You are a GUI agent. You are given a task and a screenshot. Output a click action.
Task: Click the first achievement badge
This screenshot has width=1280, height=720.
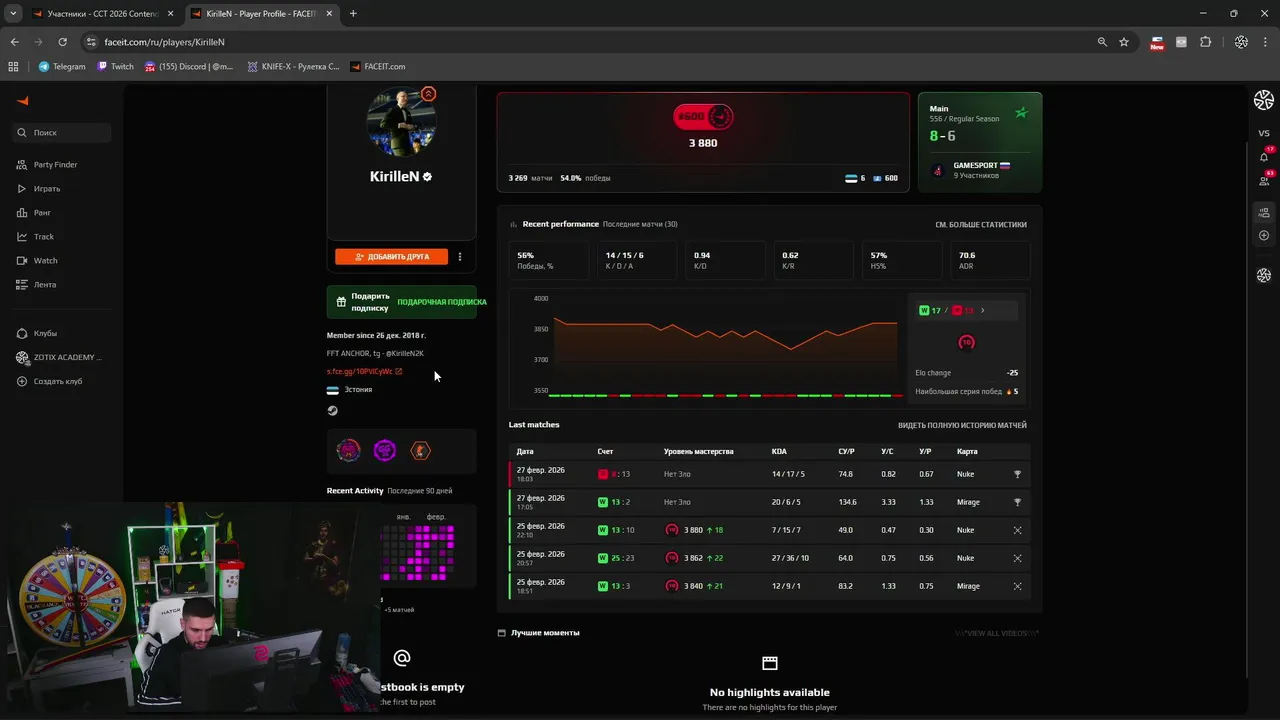(348, 450)
